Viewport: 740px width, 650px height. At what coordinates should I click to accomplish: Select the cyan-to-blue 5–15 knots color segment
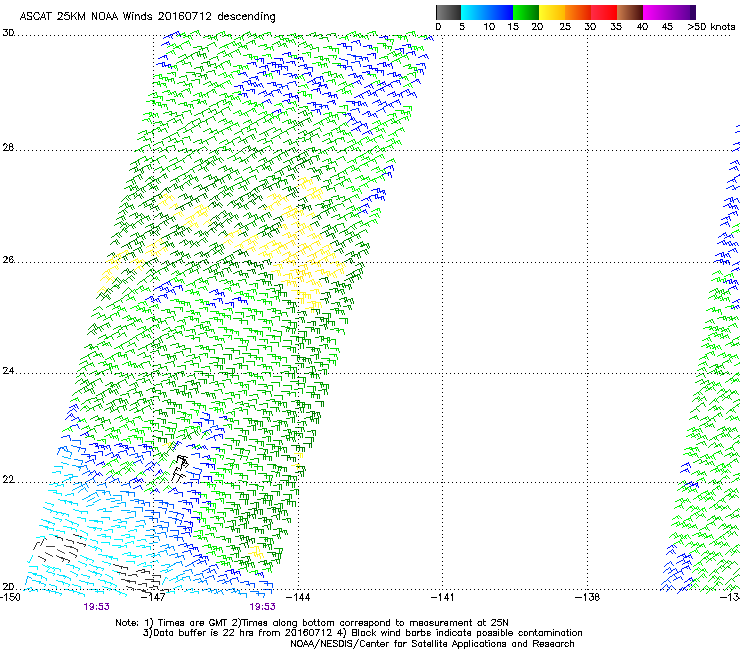pyautogui.click(x=487, y=12)
